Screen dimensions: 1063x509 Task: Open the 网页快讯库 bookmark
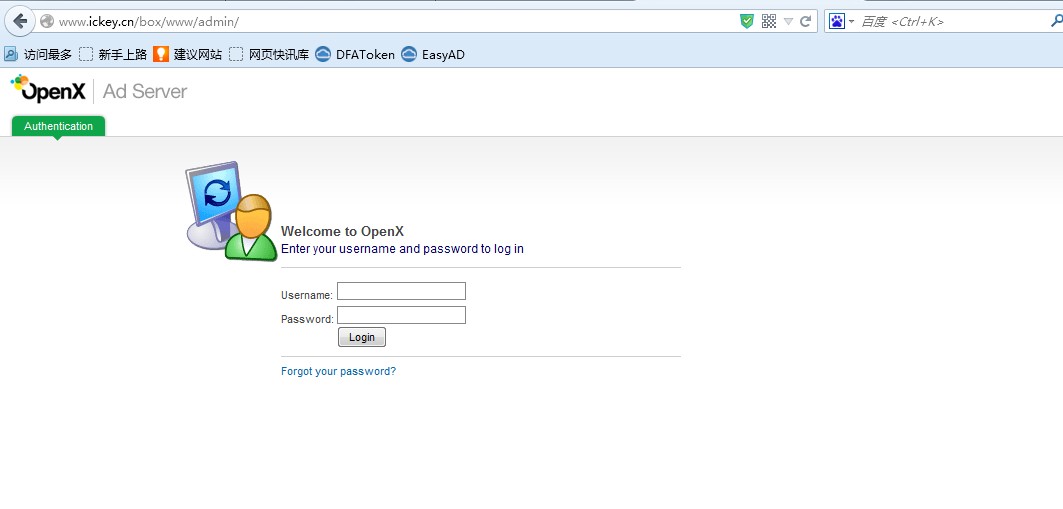pyautogui.click(x=269, y=55)
